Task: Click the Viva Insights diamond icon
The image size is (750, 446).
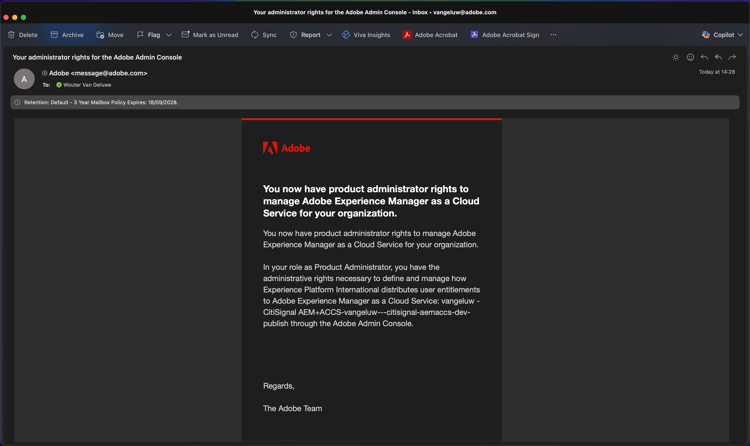Action: pos(346,35)
